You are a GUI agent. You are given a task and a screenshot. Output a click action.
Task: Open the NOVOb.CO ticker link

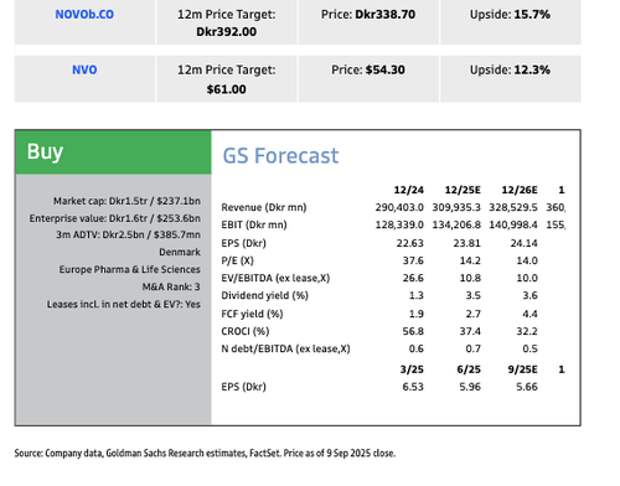(84, 15)
